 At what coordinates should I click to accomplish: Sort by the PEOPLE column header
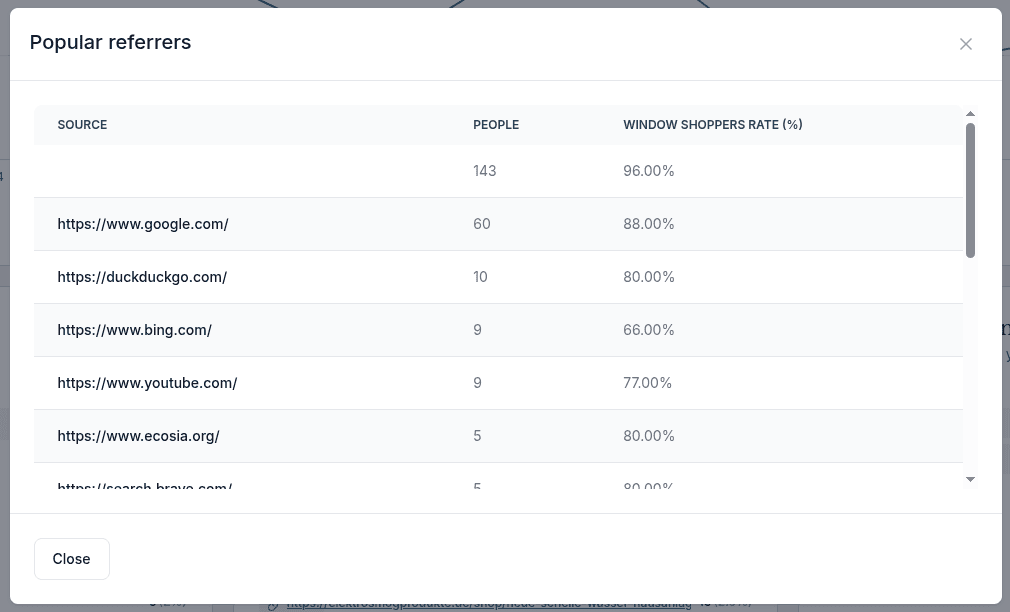click(x=496, y=125)
